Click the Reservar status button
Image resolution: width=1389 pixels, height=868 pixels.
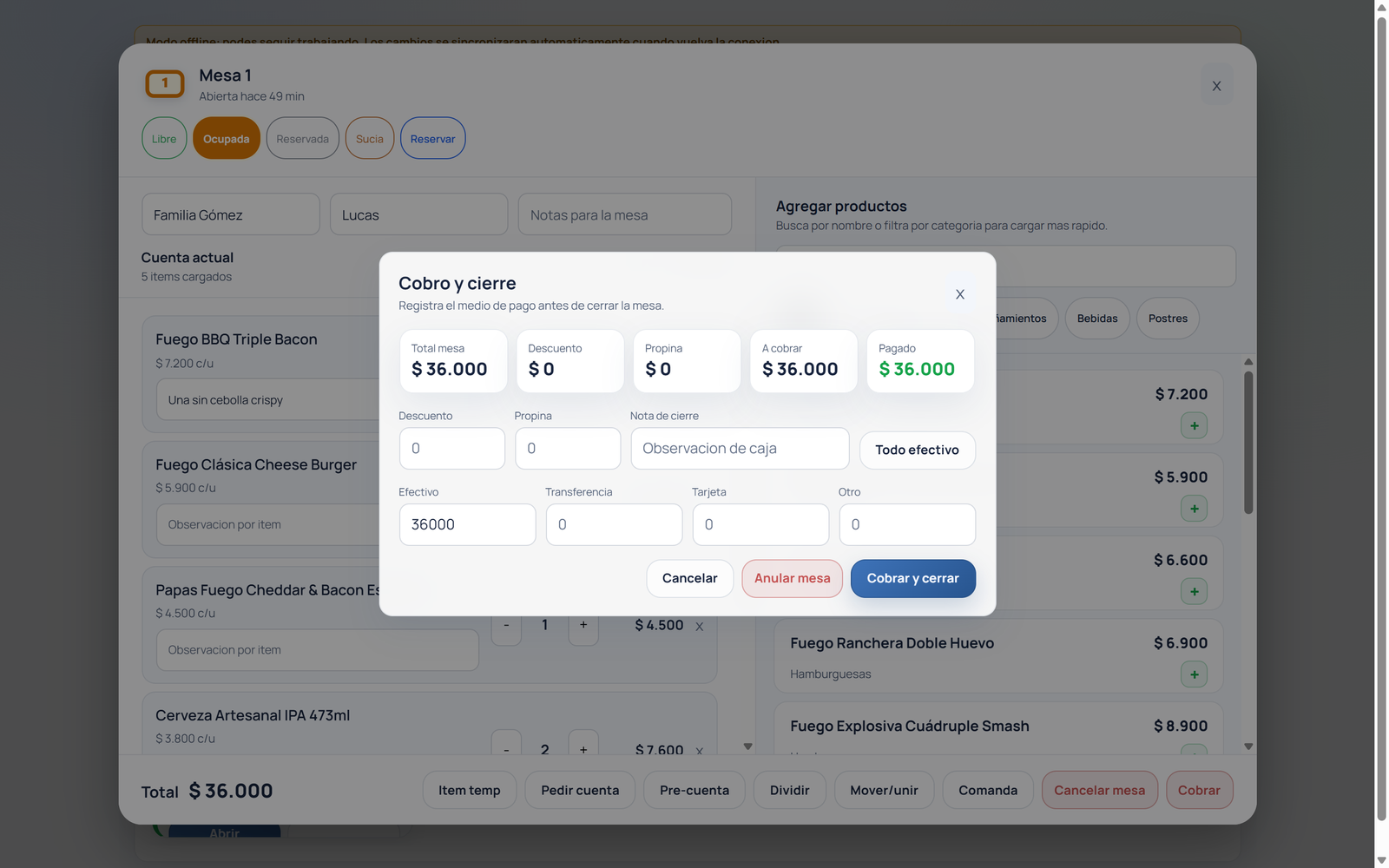click(x=432, y=138)
